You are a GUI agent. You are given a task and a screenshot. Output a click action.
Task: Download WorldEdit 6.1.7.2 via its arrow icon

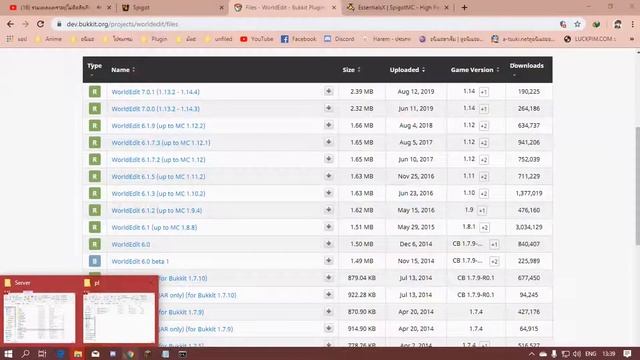point(329,159)
